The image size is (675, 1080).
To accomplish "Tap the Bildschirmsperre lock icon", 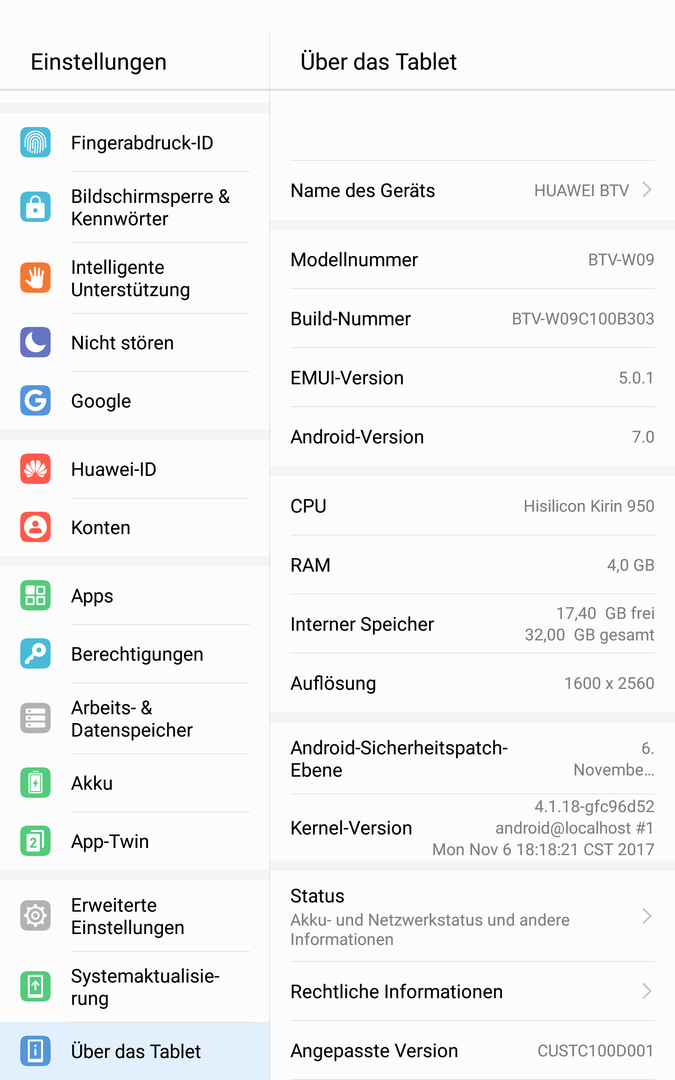I will pyautogui.click(x=35, y=207).
